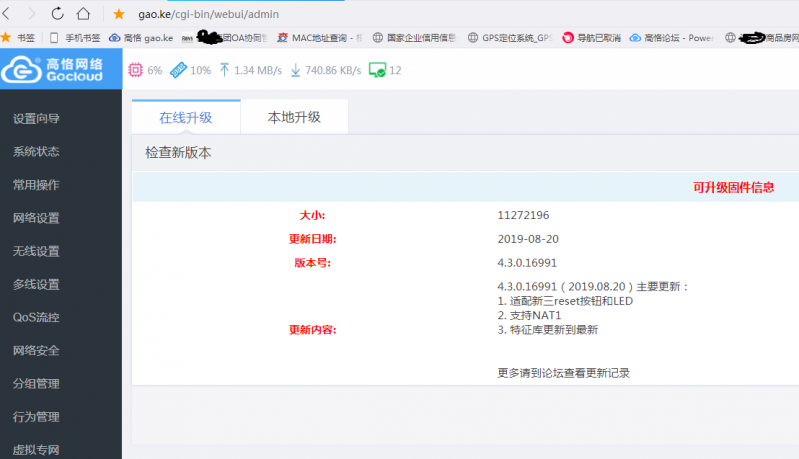Click the 大小: label
Screen dimensions: 799x459
pos(312,215)
